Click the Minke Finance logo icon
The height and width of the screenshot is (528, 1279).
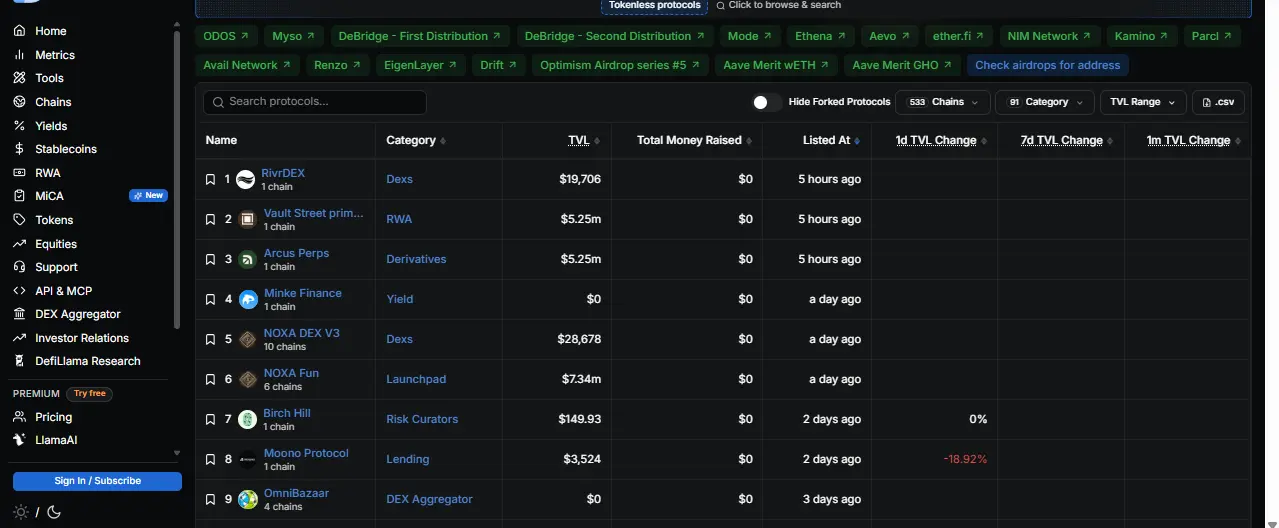(x=248, y=299)
